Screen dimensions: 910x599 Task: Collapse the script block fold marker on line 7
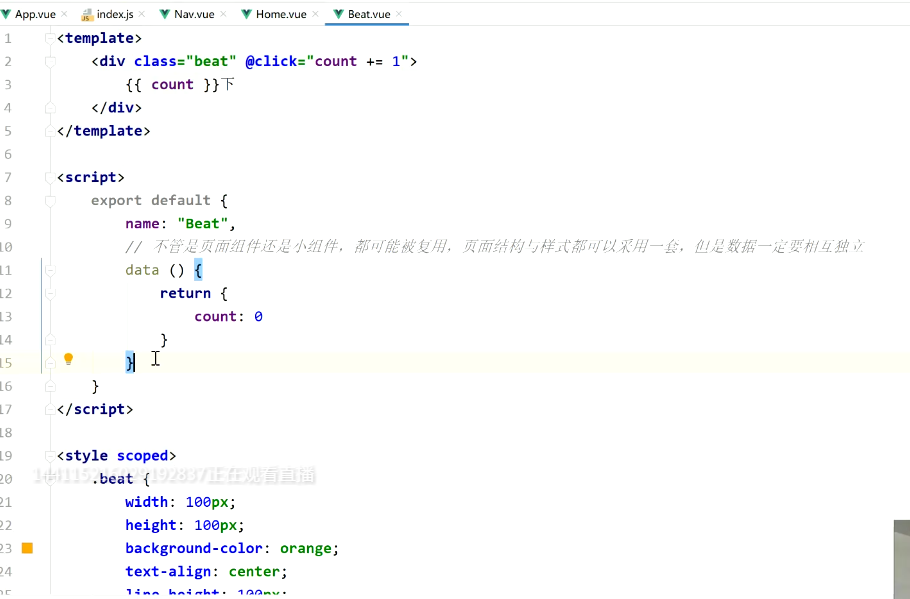coord(50,178)
